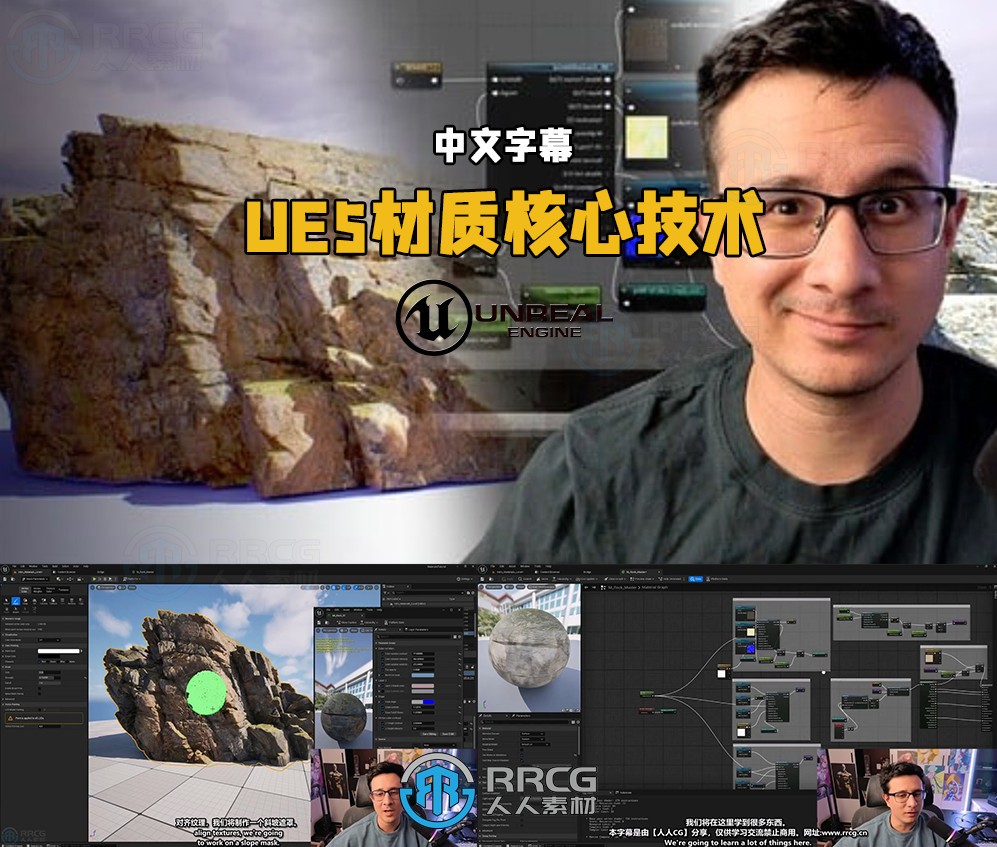Click the brush Strength slider field

coord(50,677)
